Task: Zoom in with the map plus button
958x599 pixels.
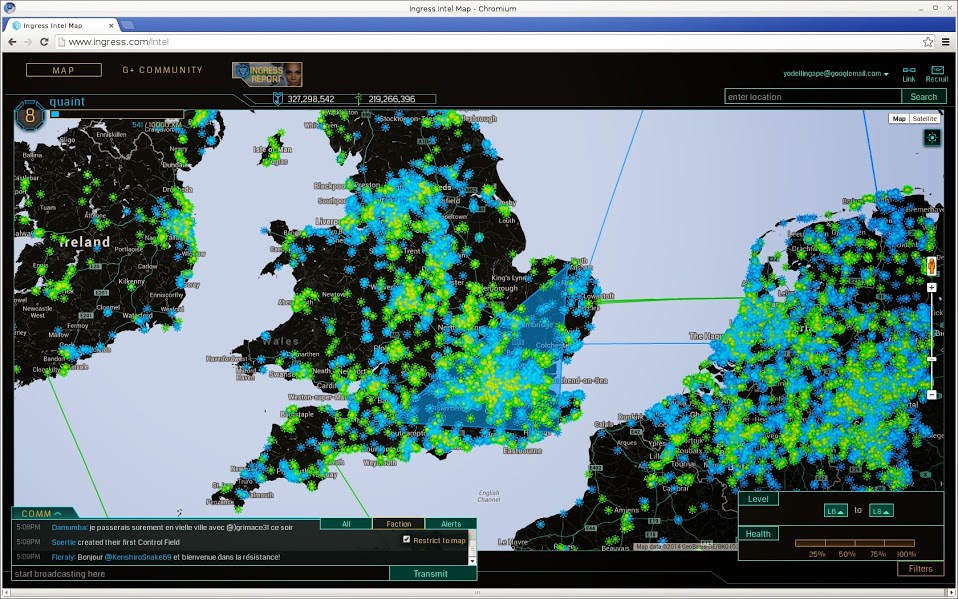Action: pyautogui.click(x=932, y=288)
